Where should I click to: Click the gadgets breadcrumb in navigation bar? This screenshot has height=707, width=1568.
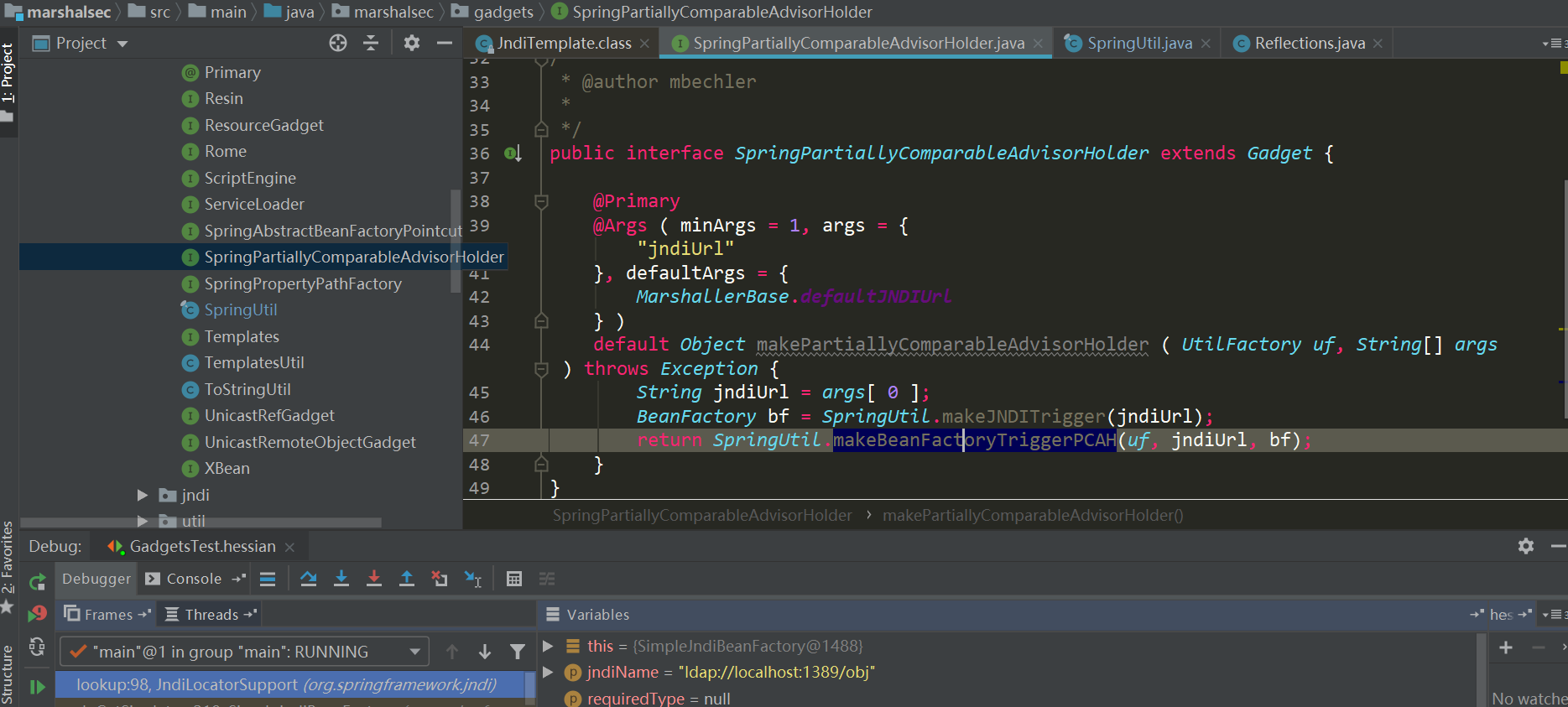pos(503,12)
